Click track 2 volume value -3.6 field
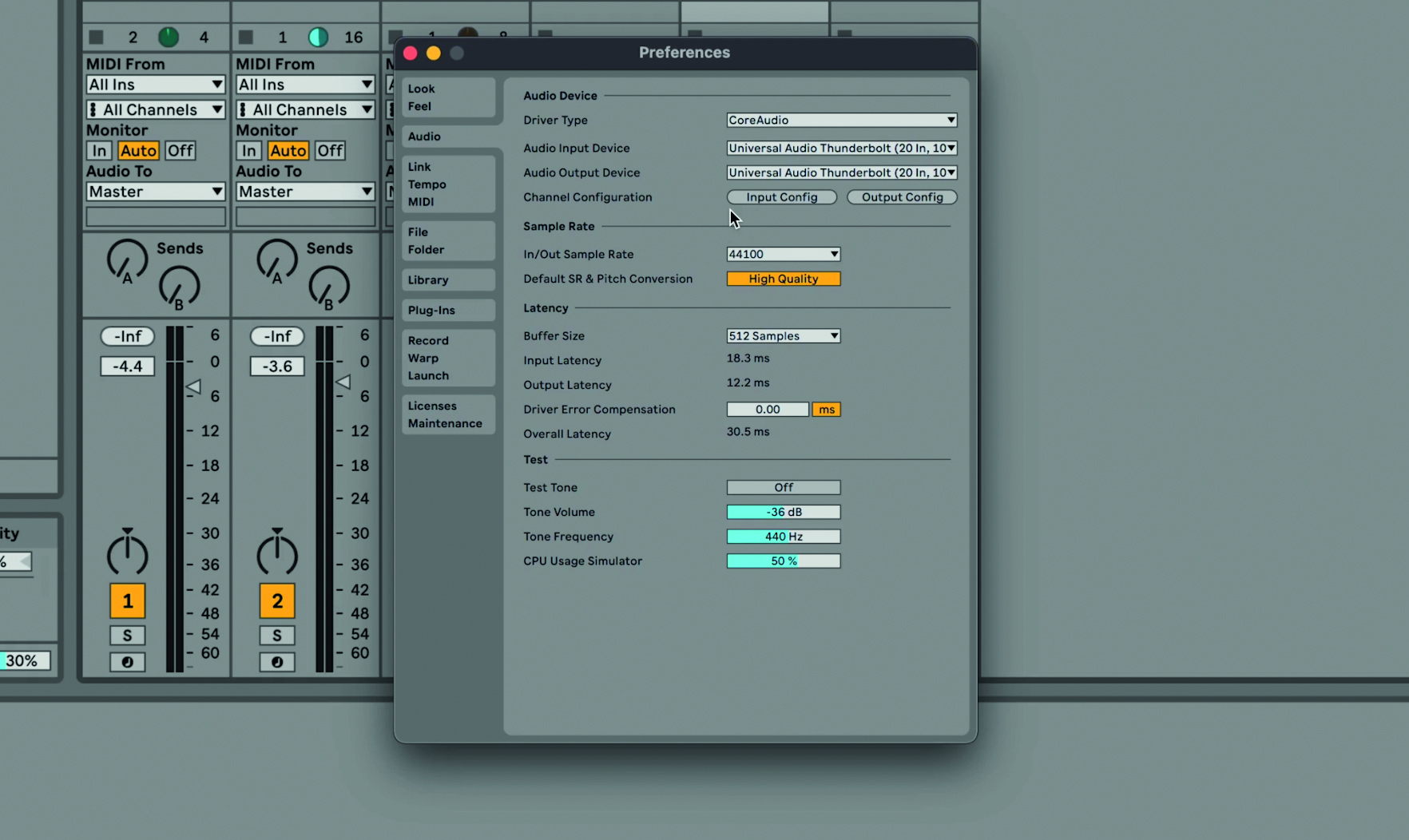Screen dimensions: 1409x840 277,367
